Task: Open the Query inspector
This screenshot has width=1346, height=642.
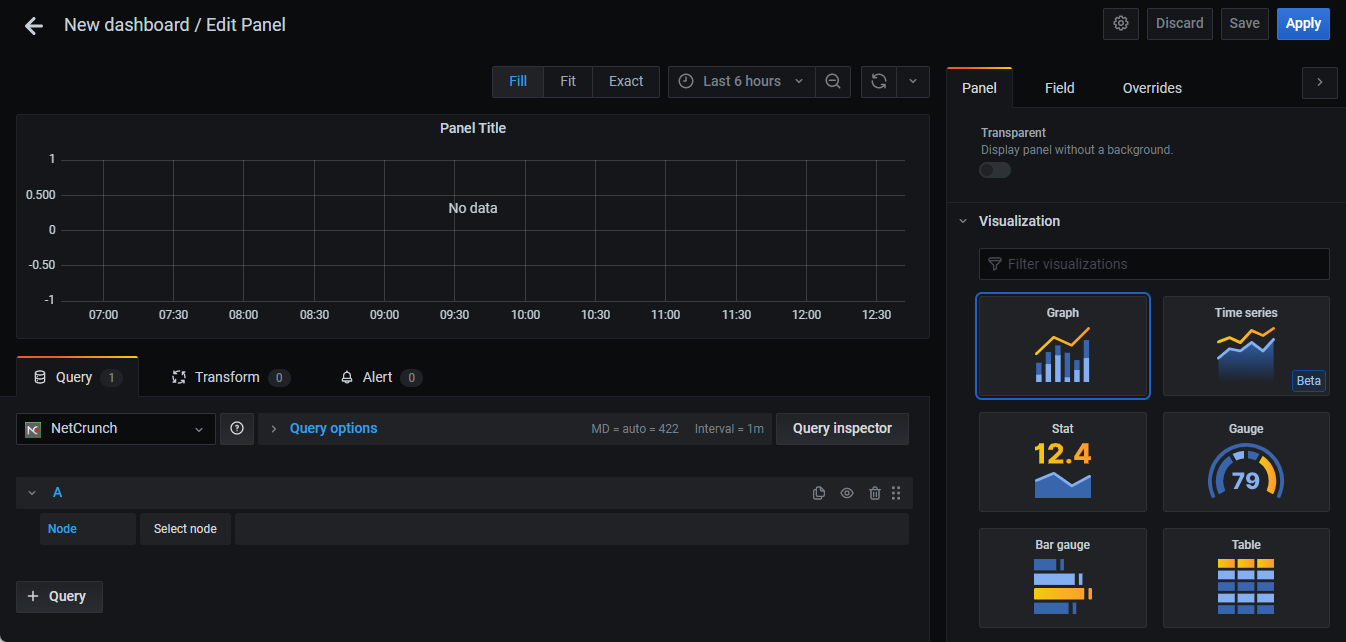Action: [842, 428]
